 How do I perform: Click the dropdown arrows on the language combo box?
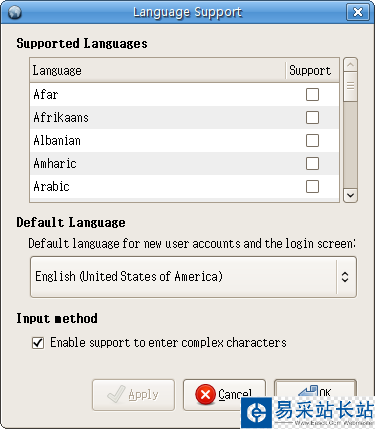point(345,277)
